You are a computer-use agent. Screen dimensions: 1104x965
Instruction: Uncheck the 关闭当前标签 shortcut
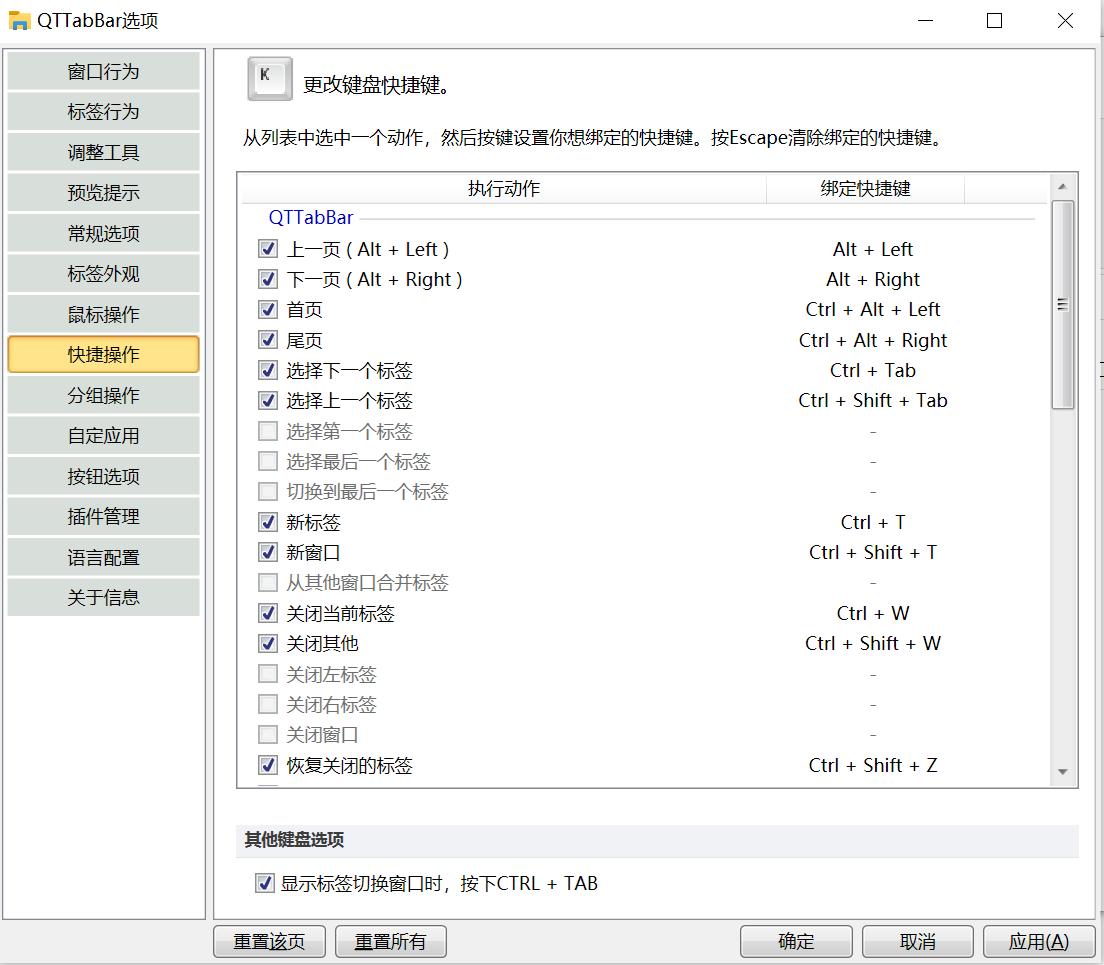[267, 613]
